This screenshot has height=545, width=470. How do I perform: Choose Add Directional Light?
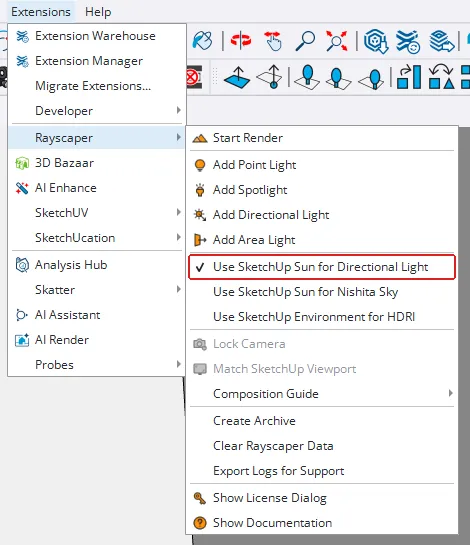tap(322, 215)
